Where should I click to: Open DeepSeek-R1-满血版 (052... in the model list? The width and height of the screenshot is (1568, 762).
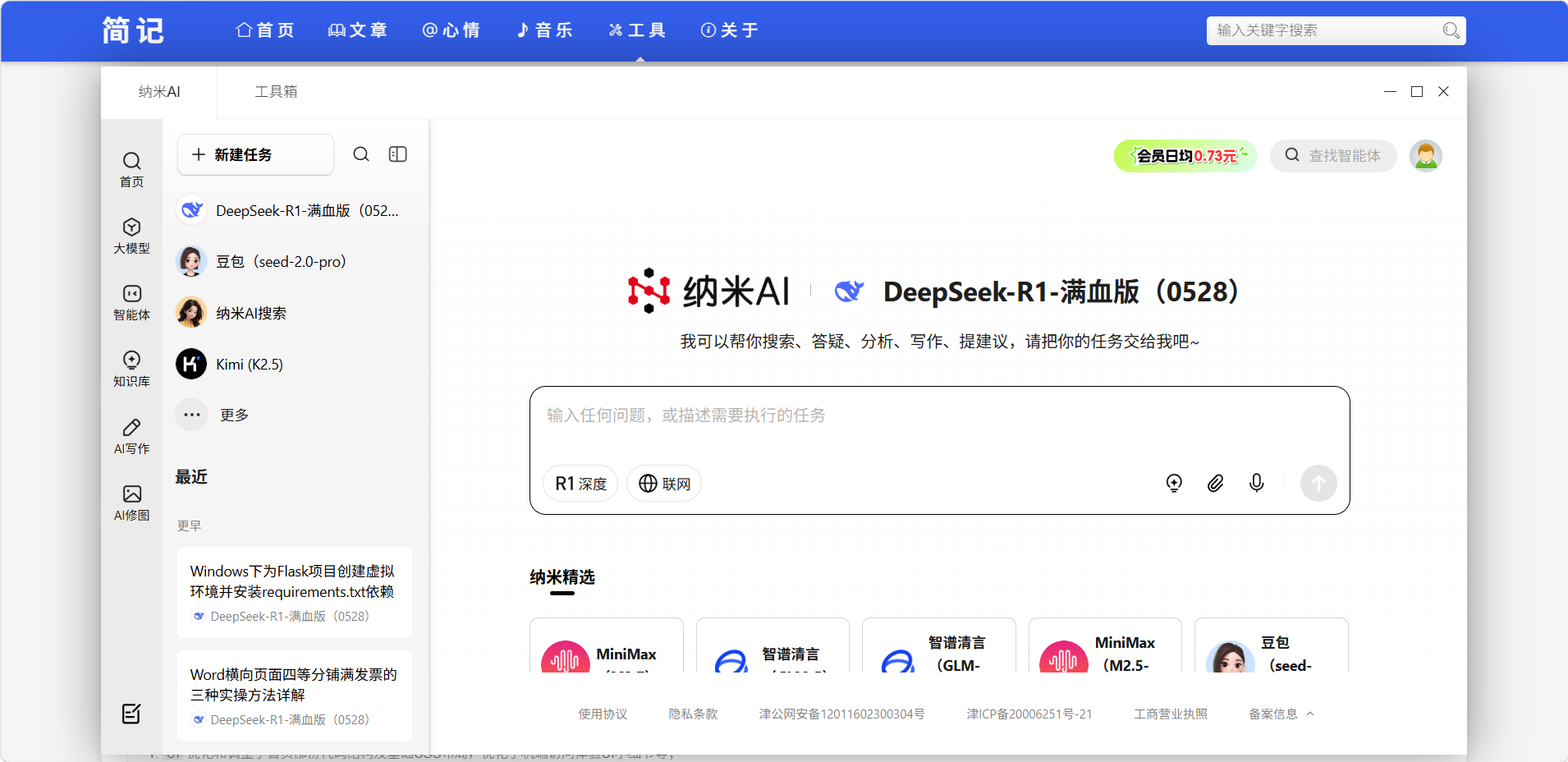click(x=296, y=210)
